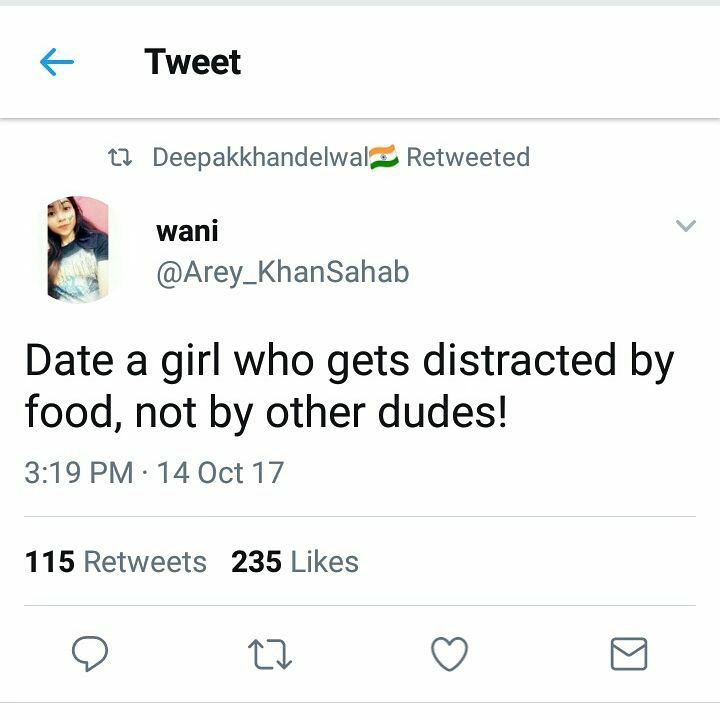
Task: Reply using the speech bubble icon
Action: tap(90, 653)
